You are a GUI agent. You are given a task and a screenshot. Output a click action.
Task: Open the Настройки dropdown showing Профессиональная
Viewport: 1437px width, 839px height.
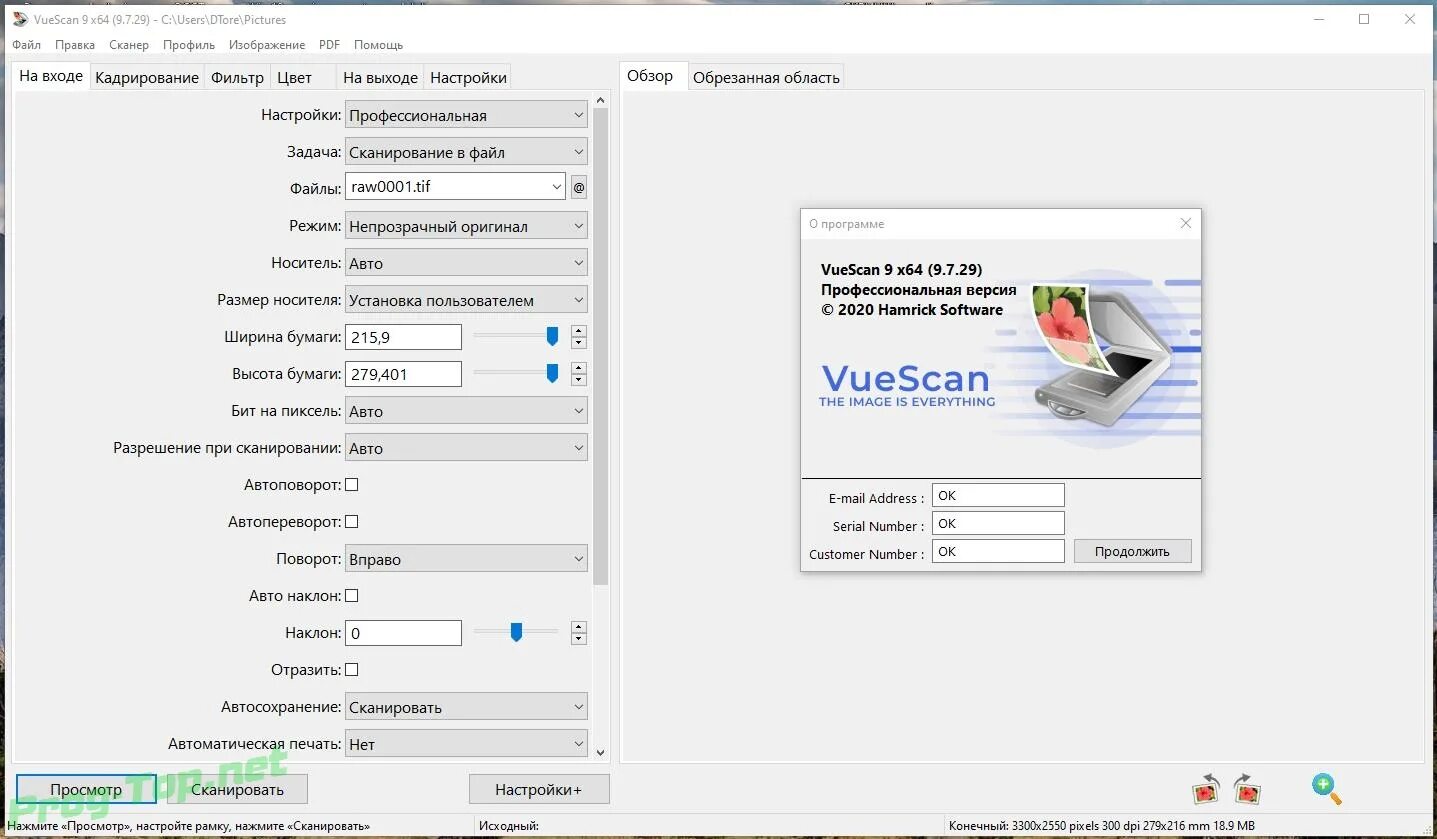466,115
